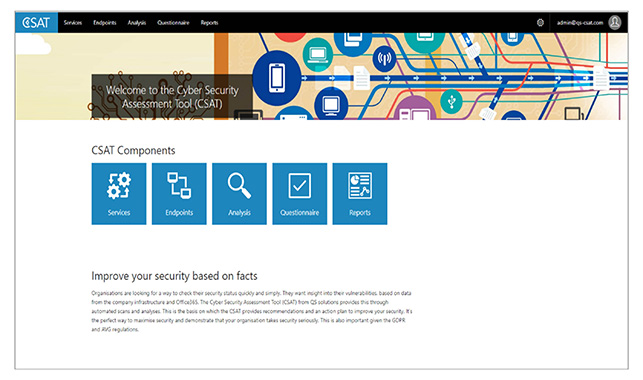643x380 pixels.
Task: Open the Analysis tile with magnifier icon
Action: (x=239, y=193)
